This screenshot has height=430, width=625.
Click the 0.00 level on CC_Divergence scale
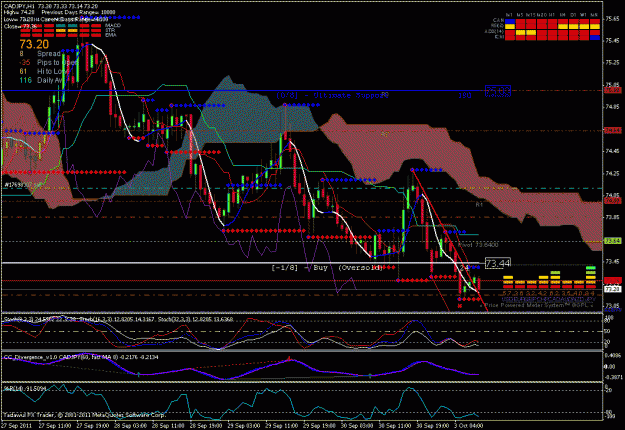tap(610, 367)
